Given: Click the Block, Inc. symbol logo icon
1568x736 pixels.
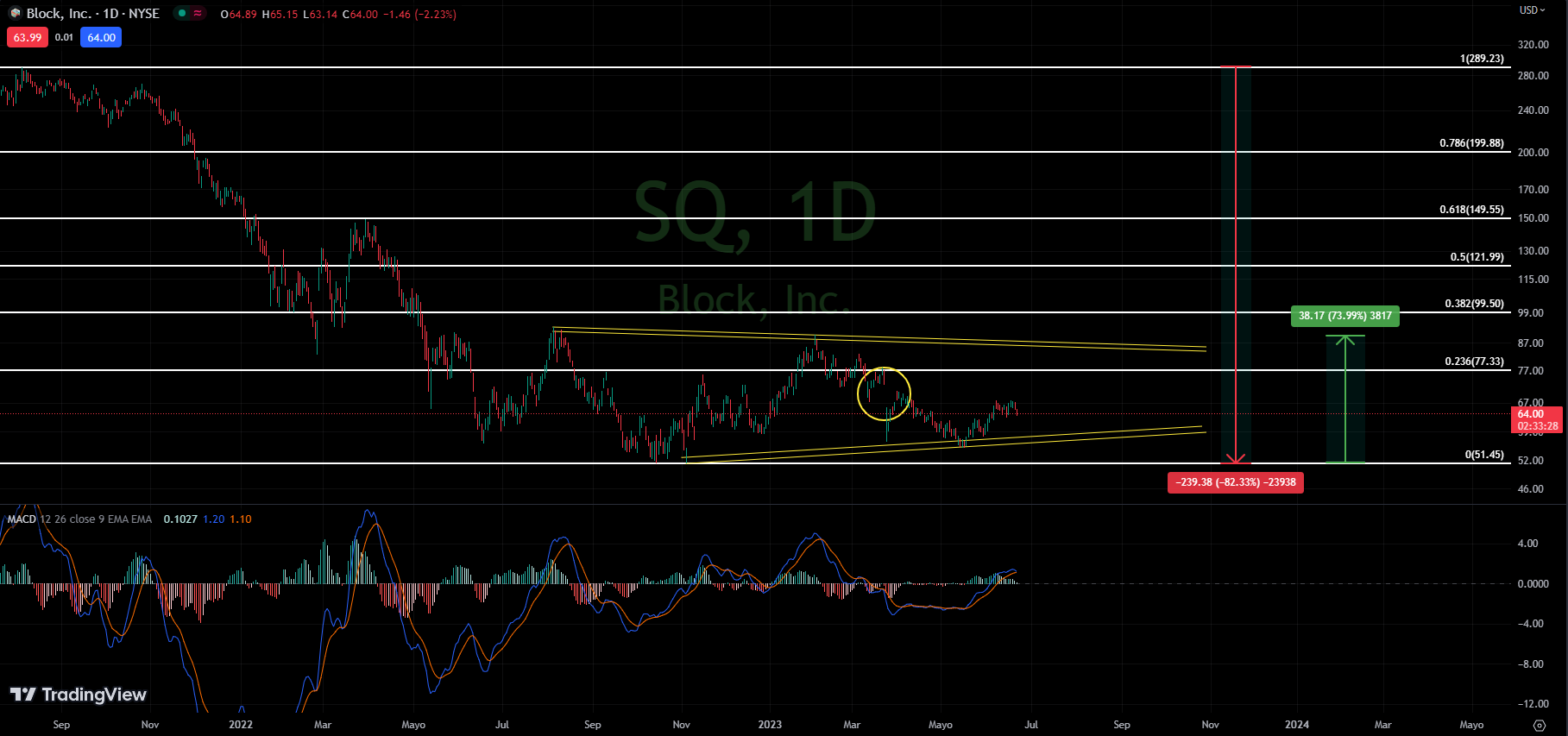Looking at the screenshot, I should click(x=15, y=14).
